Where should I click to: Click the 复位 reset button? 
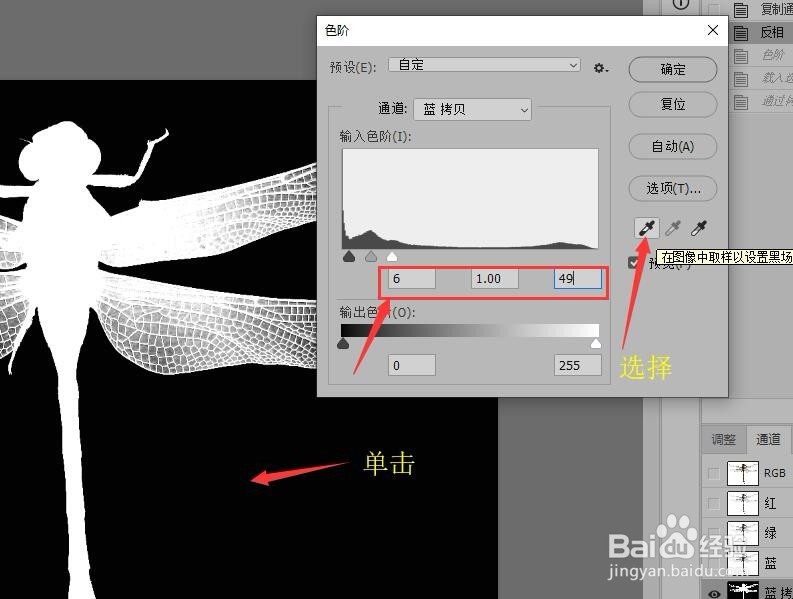click(x=673, y=104)
